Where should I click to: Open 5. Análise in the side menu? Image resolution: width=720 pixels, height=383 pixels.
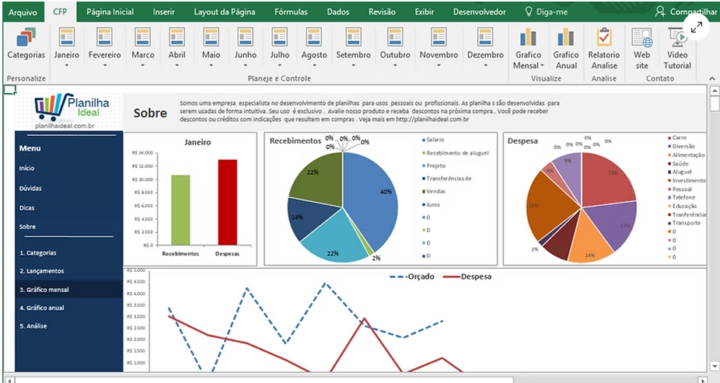tap(33, 326)
